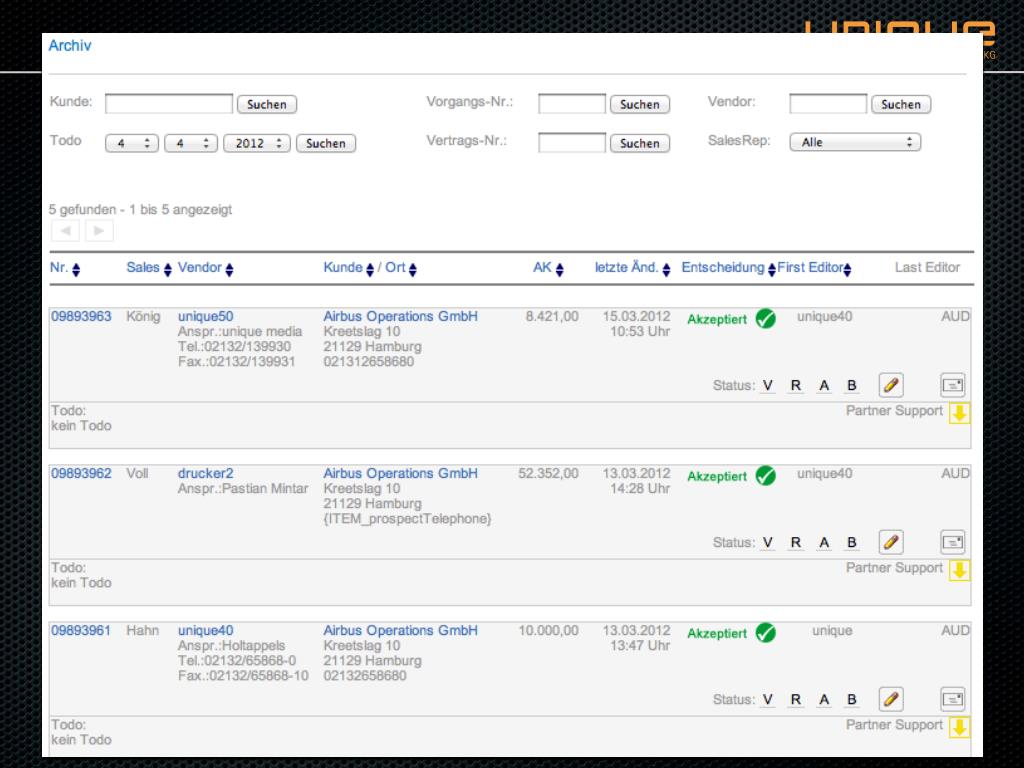Click Akzeptiert text for order 09893963
Viewport: 1024px width, 768px height.
[x=716, y=319]
